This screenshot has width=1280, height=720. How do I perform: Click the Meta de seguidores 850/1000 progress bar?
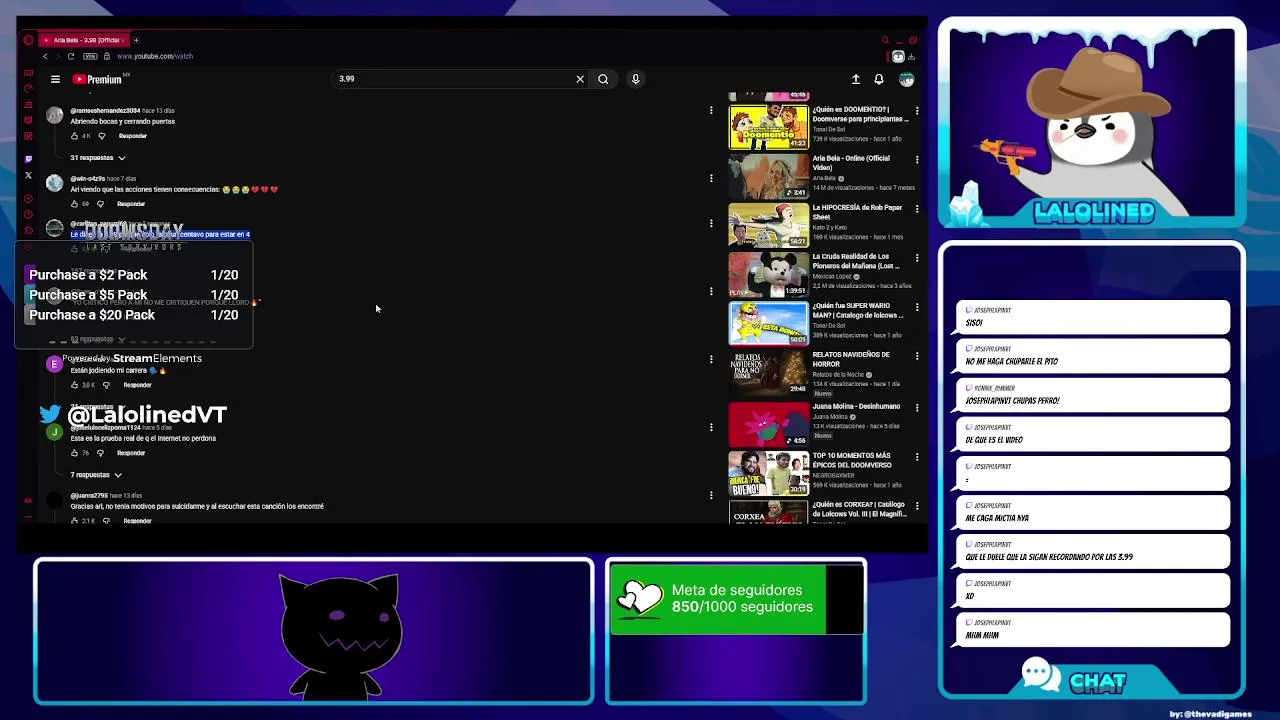[x=736, y=599]
